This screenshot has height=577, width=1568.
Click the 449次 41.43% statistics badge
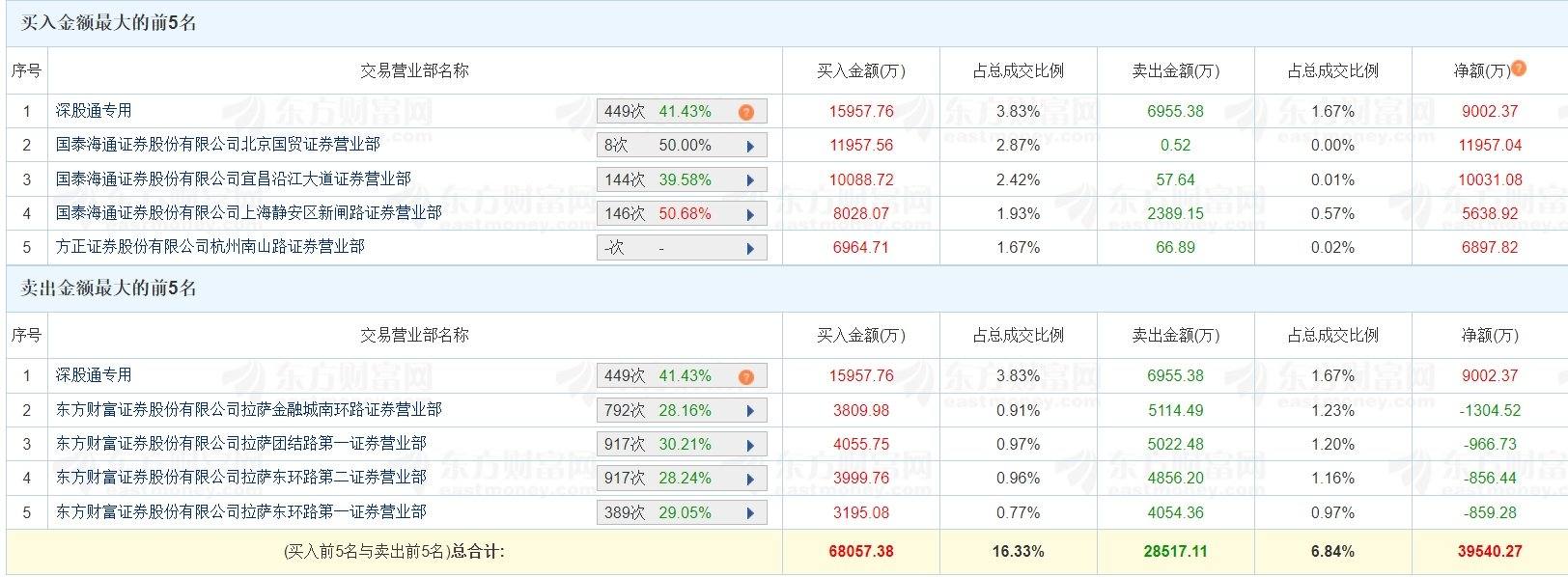coord(676,110)
